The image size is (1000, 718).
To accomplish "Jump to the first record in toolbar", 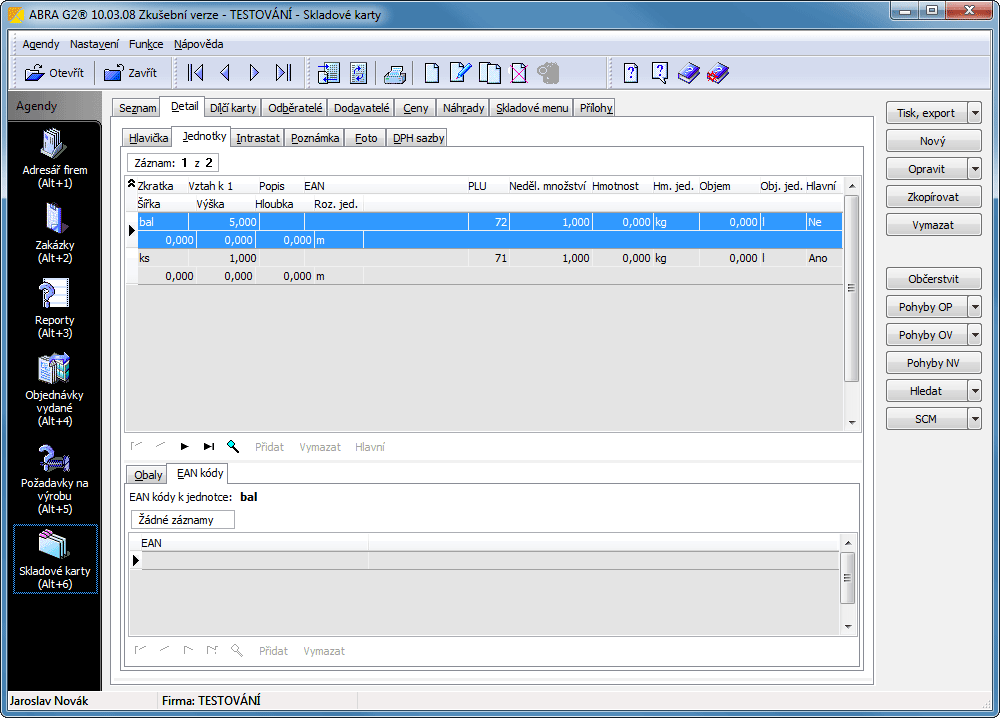I will tap(196, 73).
